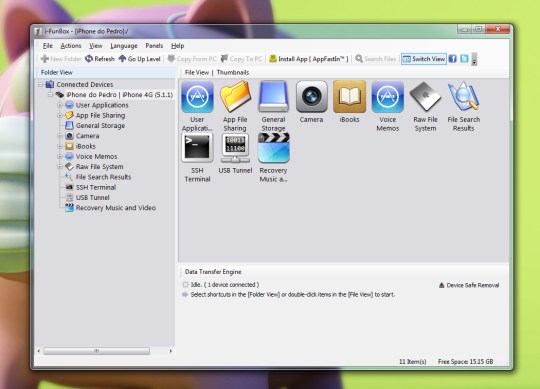Click the New Folder toolbar button
The height and width of the screenshot is (389, 540).
pos(61,59)
